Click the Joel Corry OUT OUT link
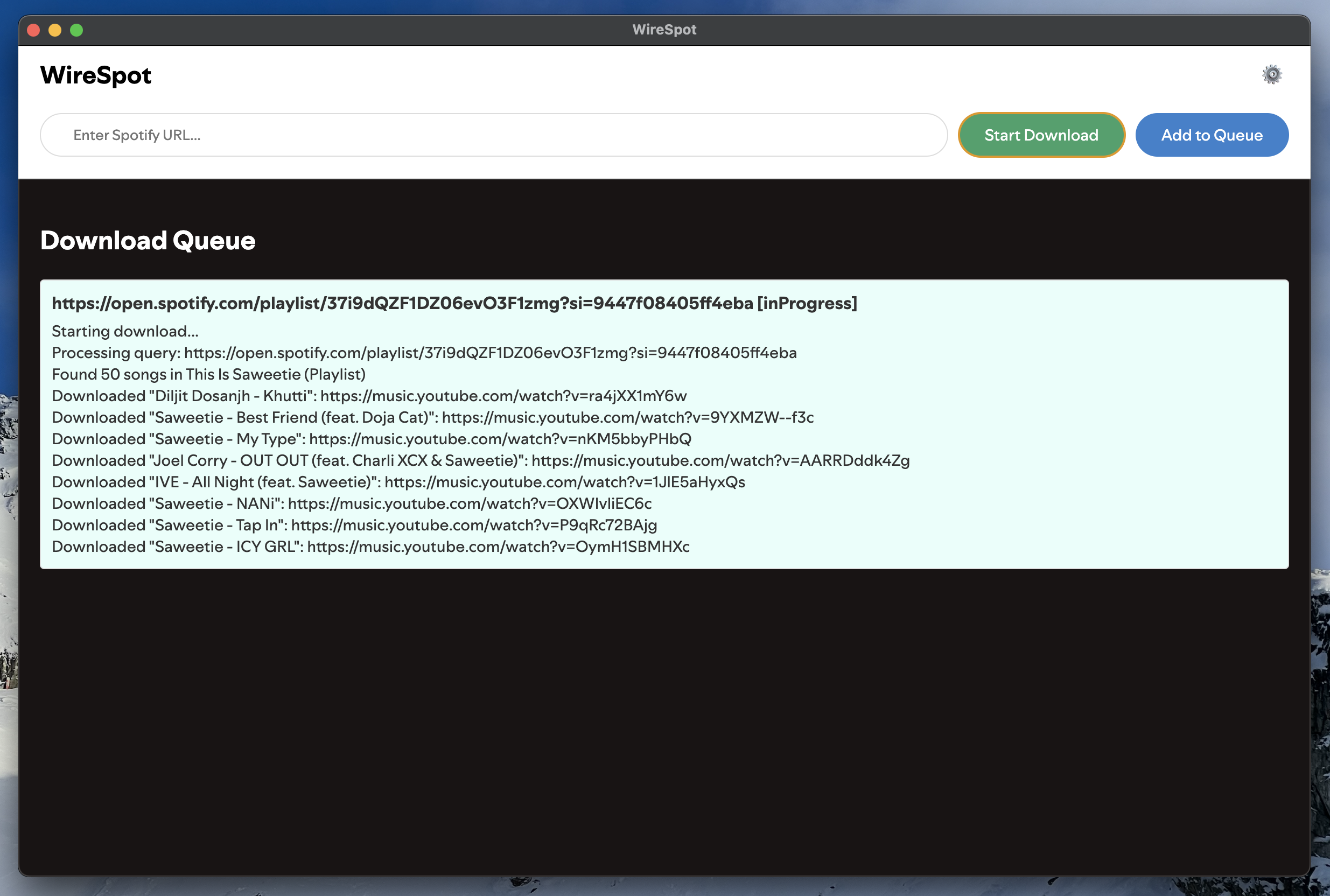Screen dimensions: 1330x896 720,460
